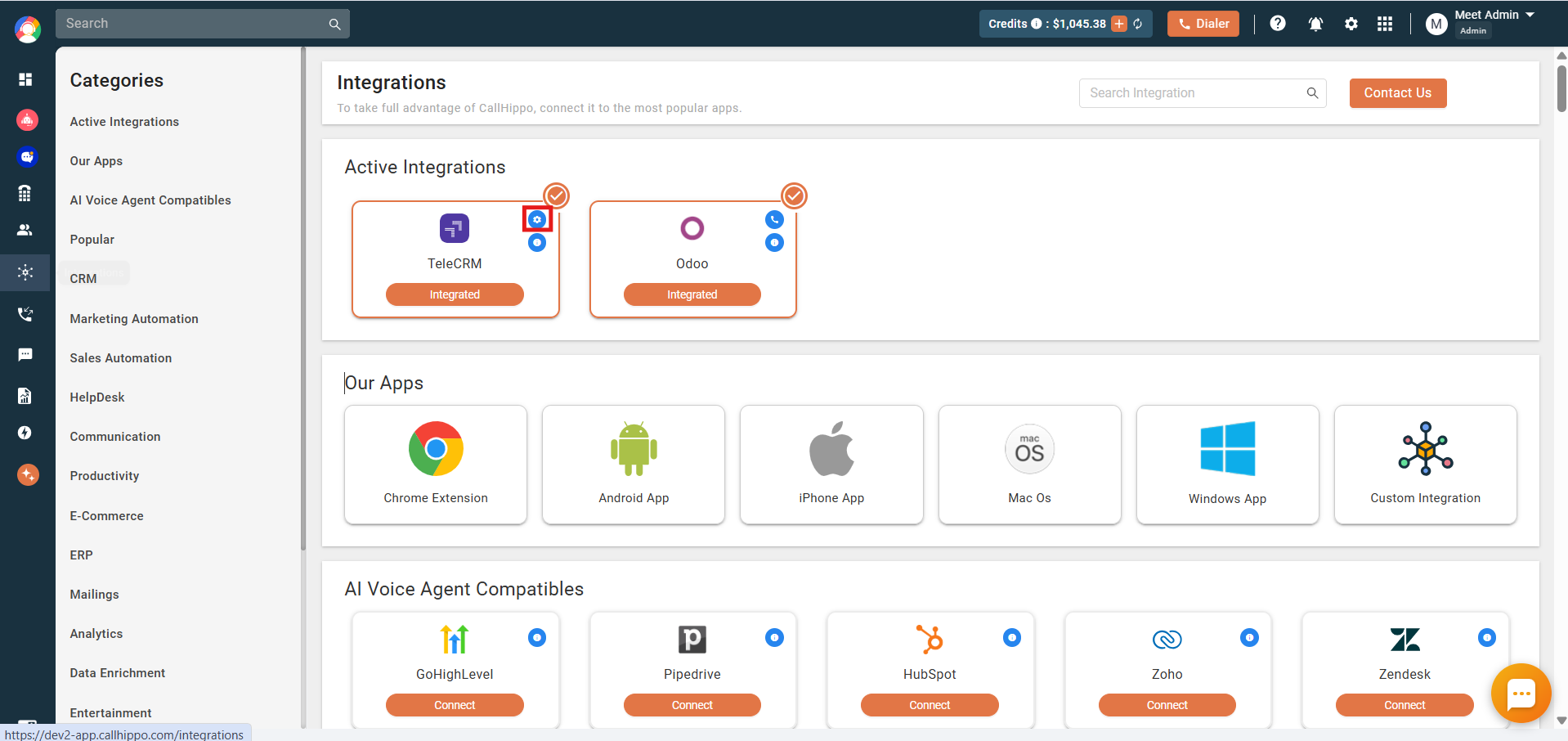
Task: Open the orange sparkle AI sidebar icon
Action: [28, 474]
